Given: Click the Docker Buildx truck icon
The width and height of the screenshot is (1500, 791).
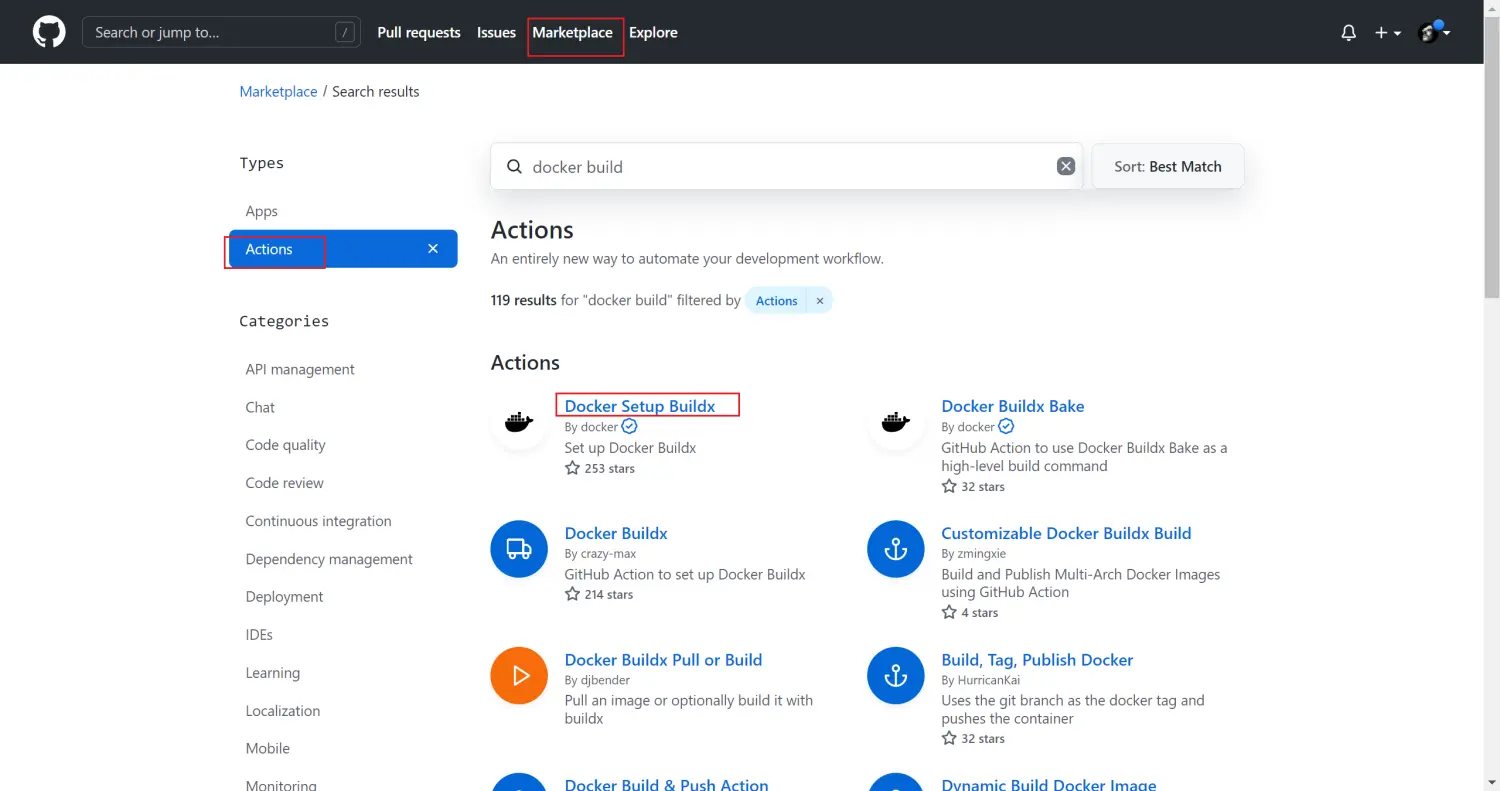Looking at the screenshot, I should (x=519, y=549).
